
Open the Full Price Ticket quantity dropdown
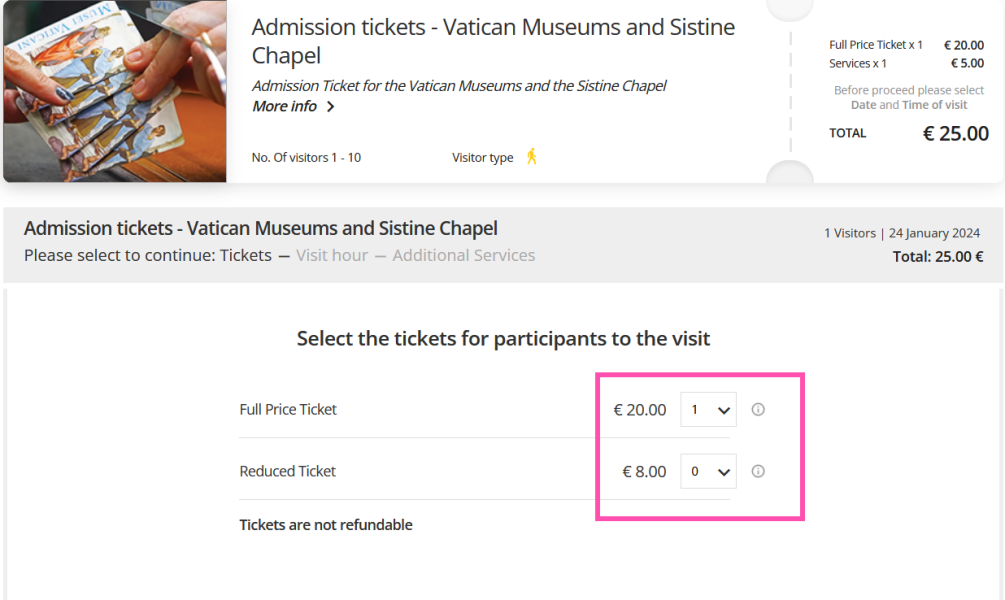[x=708, y=409]
